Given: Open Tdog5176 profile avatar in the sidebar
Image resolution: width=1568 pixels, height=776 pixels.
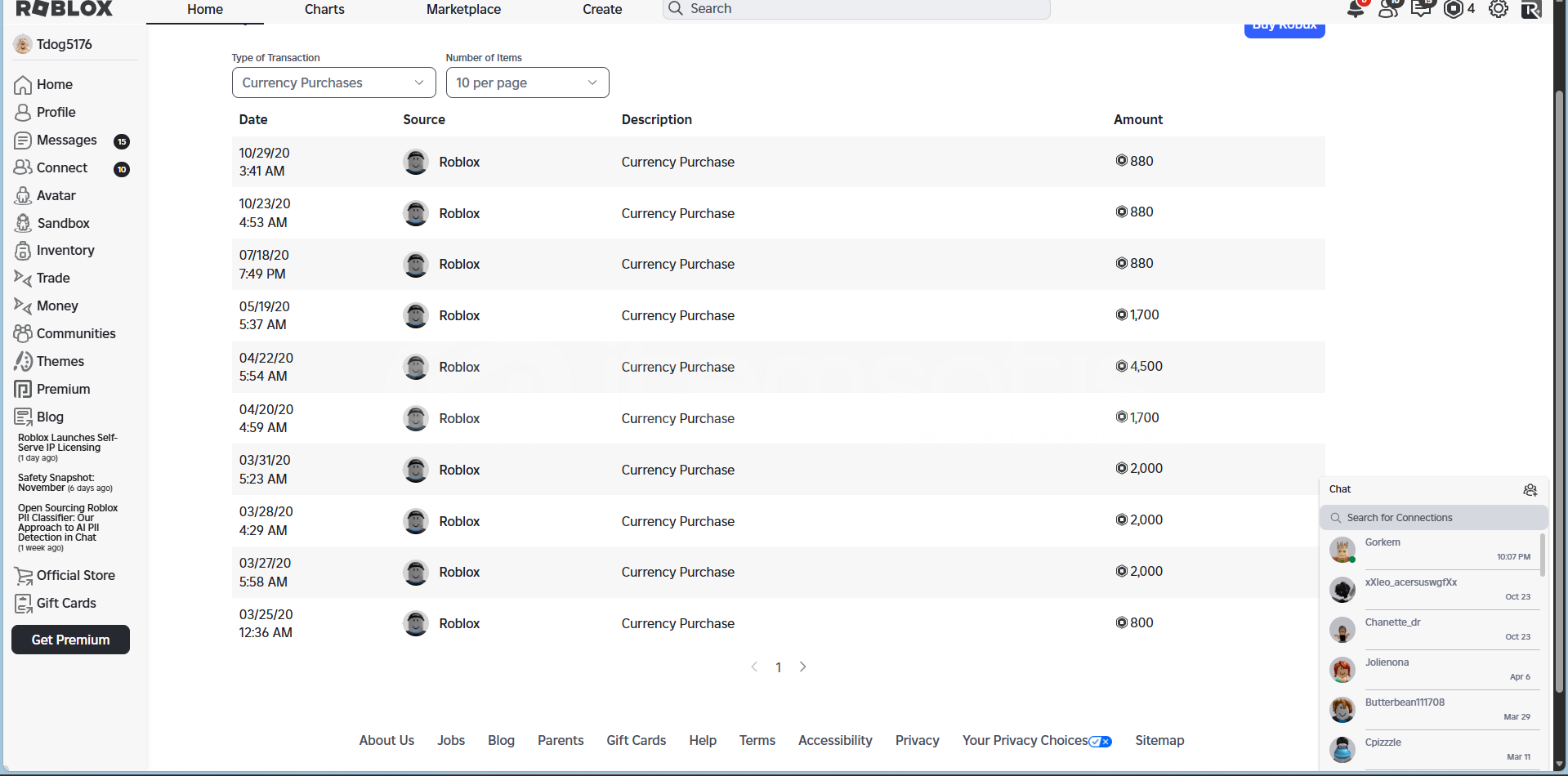Looking at the screenshot, I should [x=22, y=45].
